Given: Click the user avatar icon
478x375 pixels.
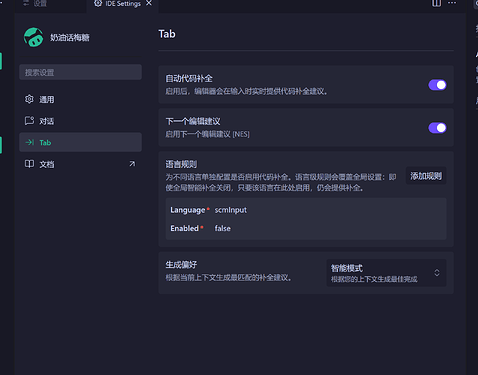Looking at the screenshot, I should coord(33,37).
